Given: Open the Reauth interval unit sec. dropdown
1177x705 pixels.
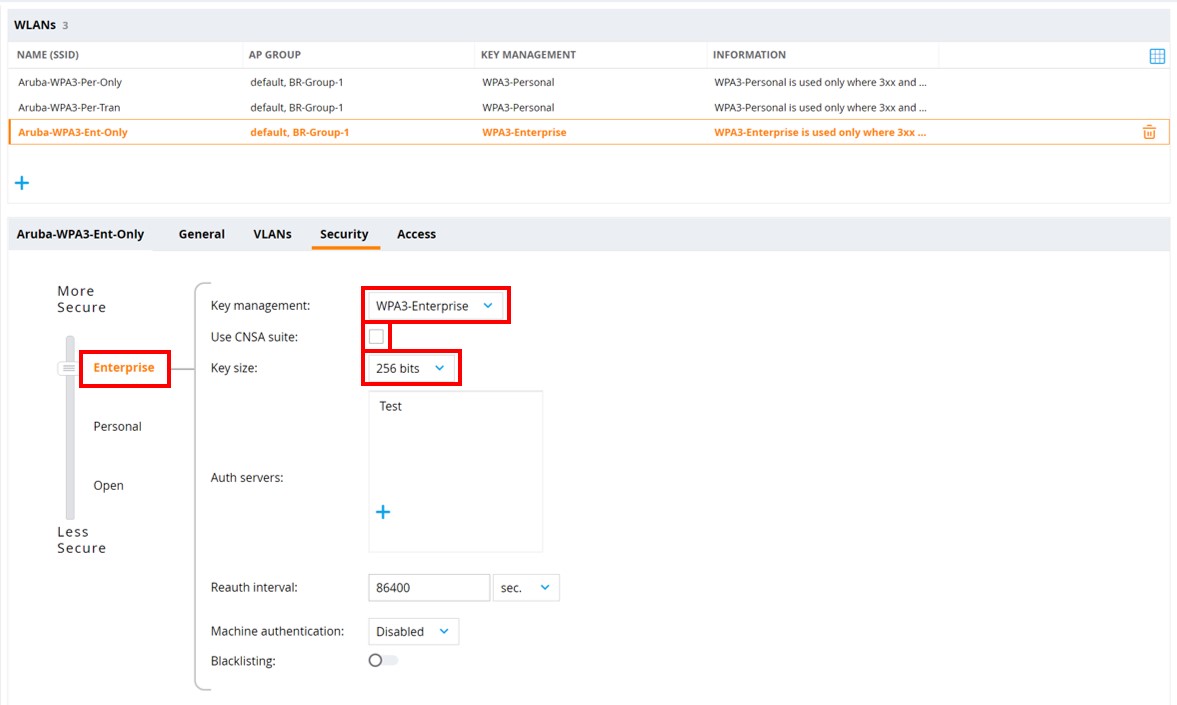Looking at the screenshot, I should tap(525, 588).
